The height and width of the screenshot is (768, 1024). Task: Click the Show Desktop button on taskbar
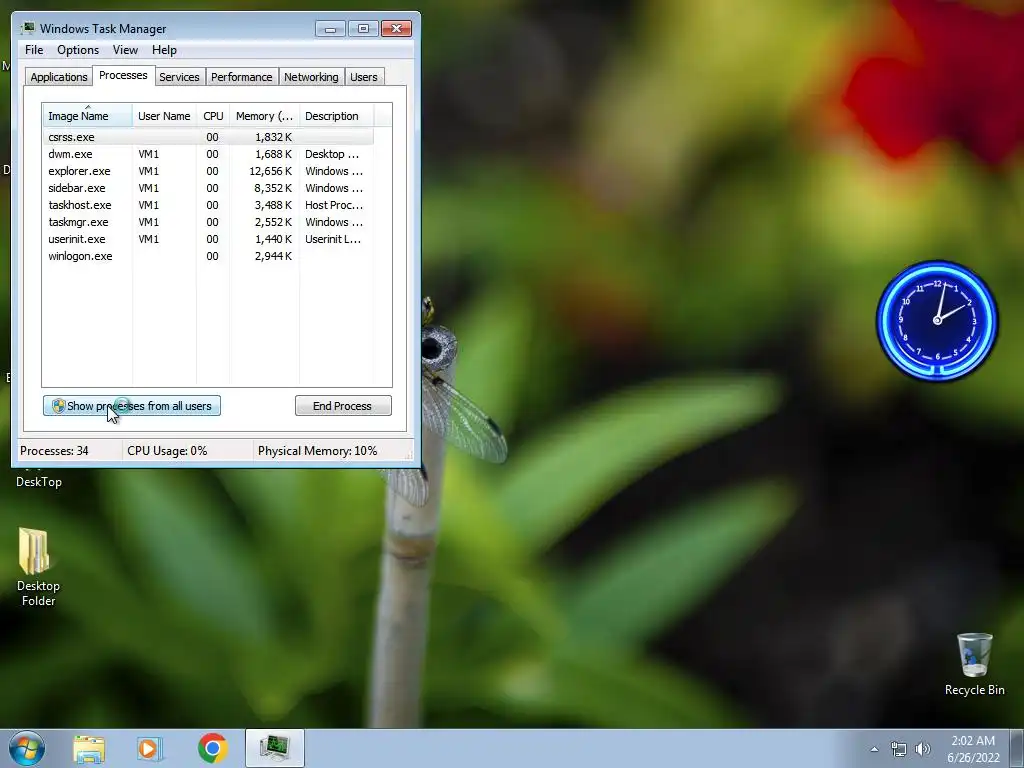point(1017,748)
